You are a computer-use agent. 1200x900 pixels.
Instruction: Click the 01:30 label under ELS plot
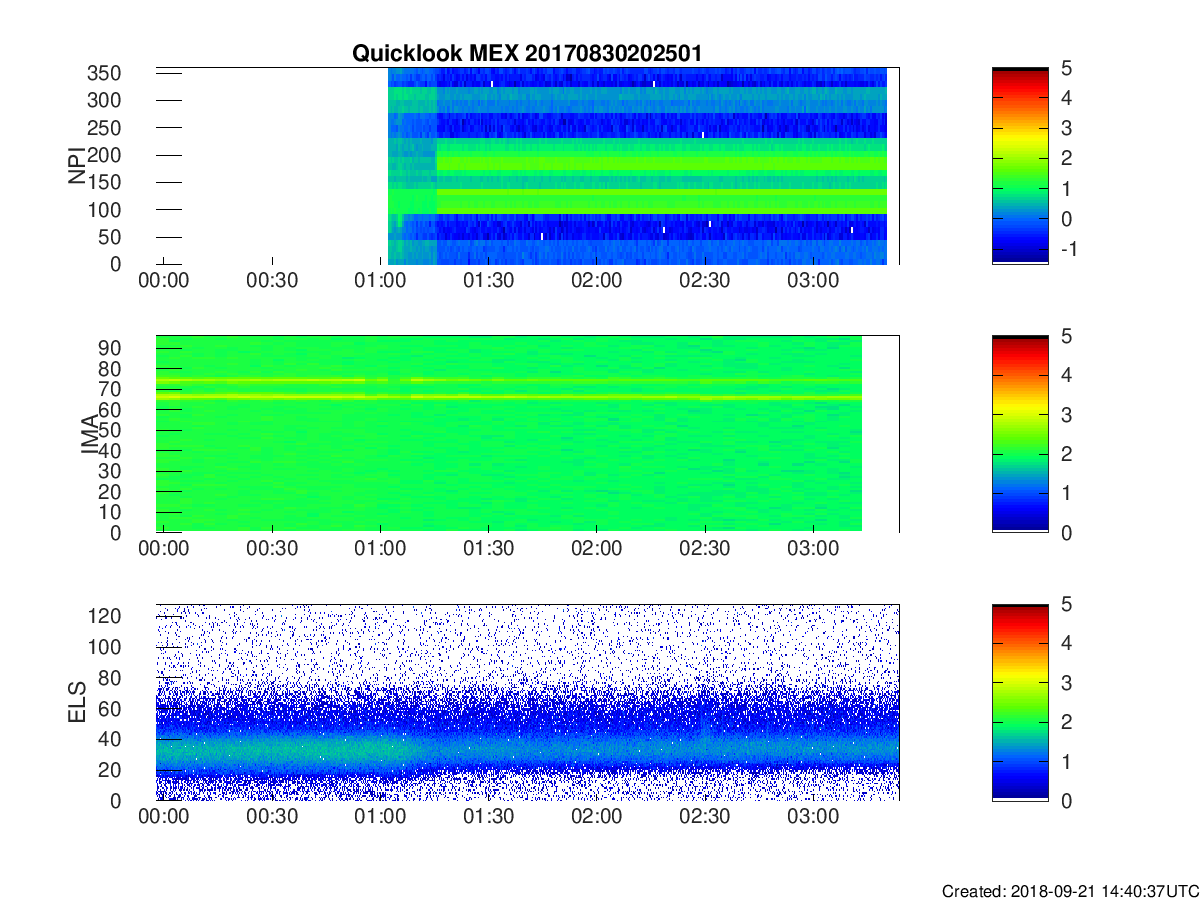tap(488, 818)
